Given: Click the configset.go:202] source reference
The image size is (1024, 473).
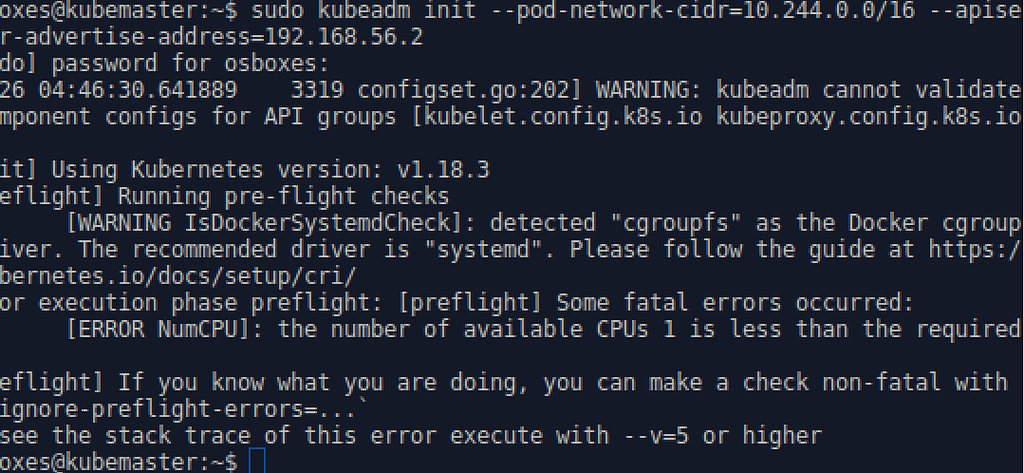Looking at the screenshot, I should coord(470,90).
